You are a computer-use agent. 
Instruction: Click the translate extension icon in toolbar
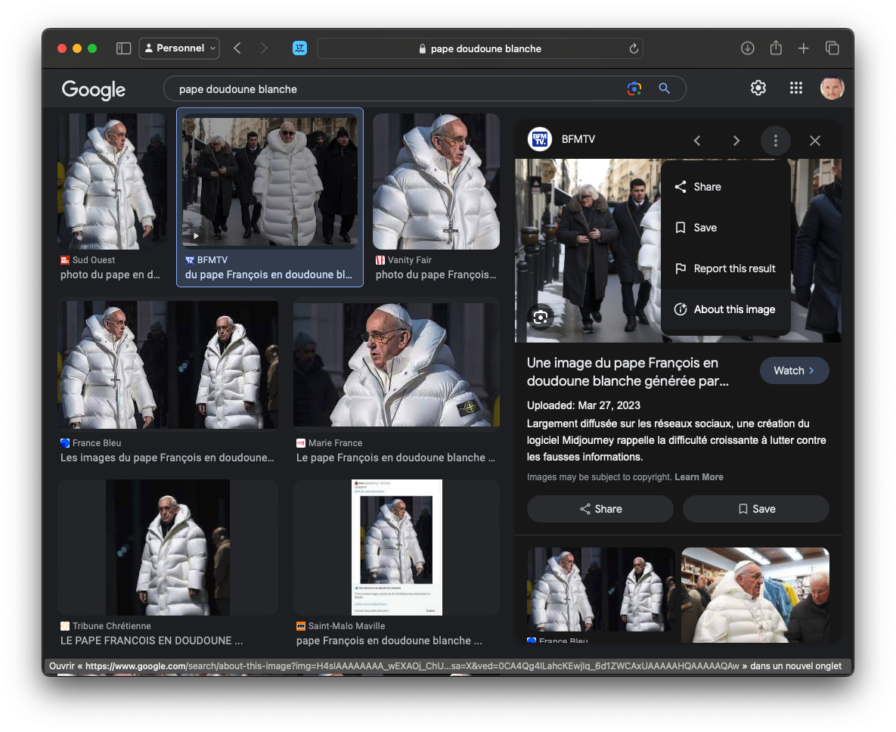[299, 49]
